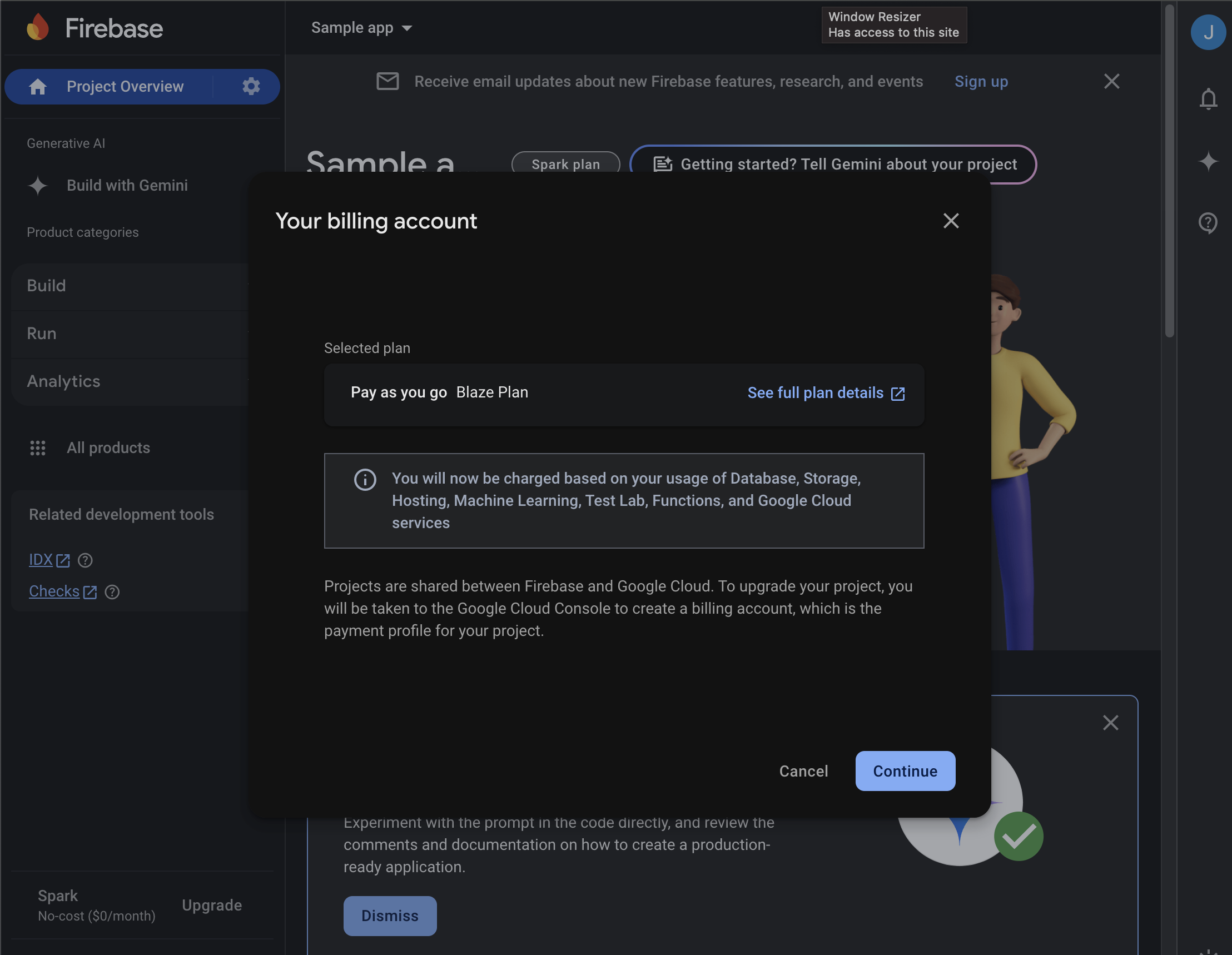Select the Run category in the sidebar
The height and width of the screenshot is (955, 1232).
[x=41, y=334]
